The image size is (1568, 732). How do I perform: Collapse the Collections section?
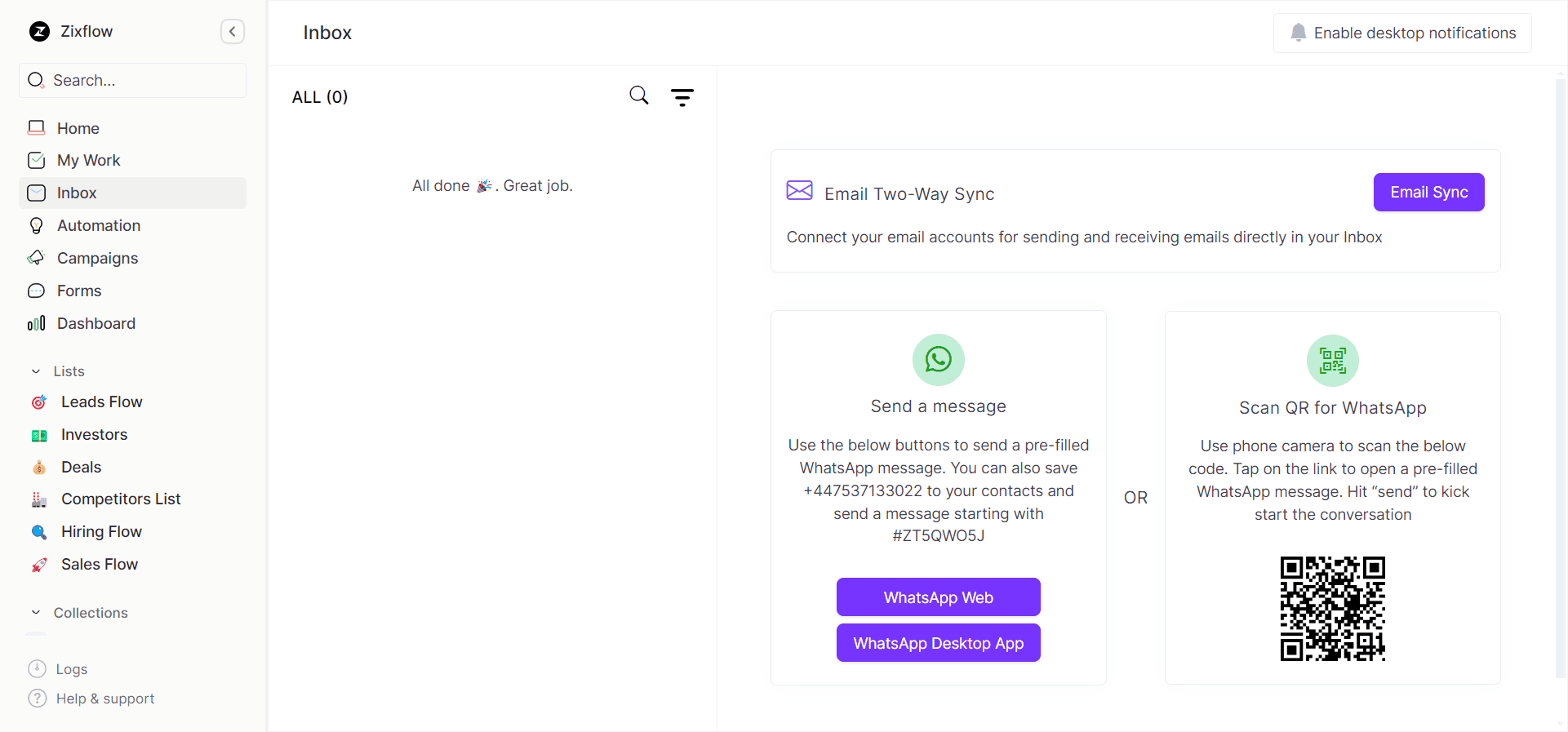(37, 613)
